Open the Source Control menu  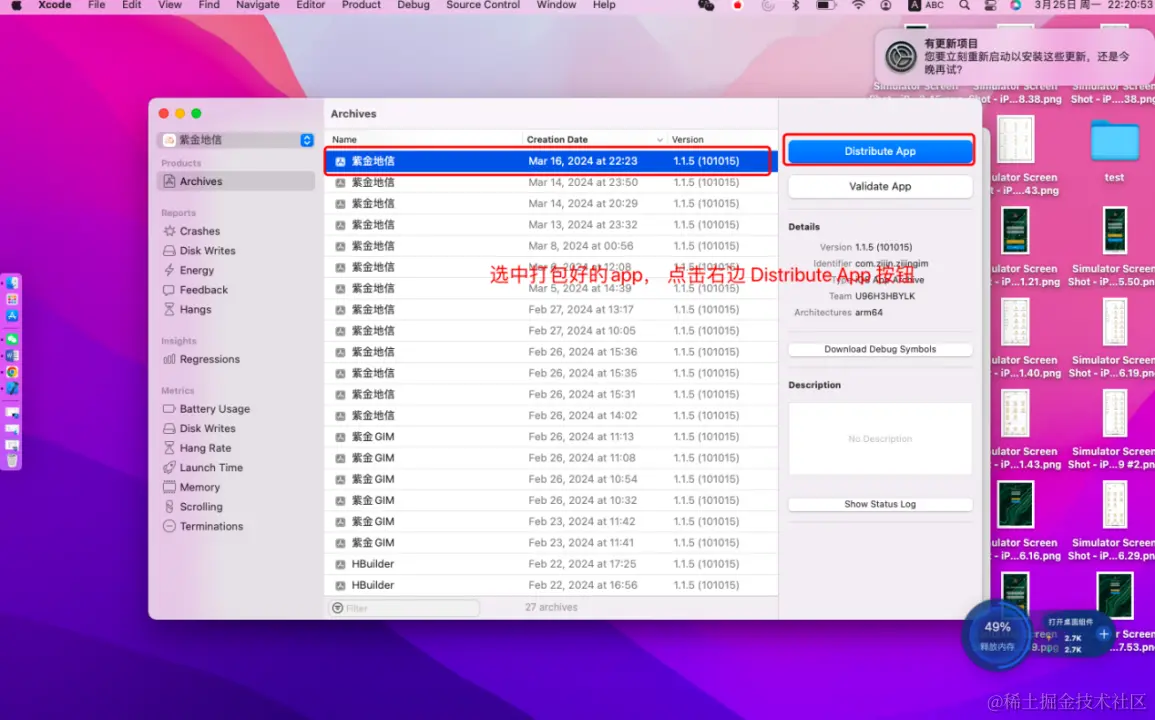[x=482, y=5]
